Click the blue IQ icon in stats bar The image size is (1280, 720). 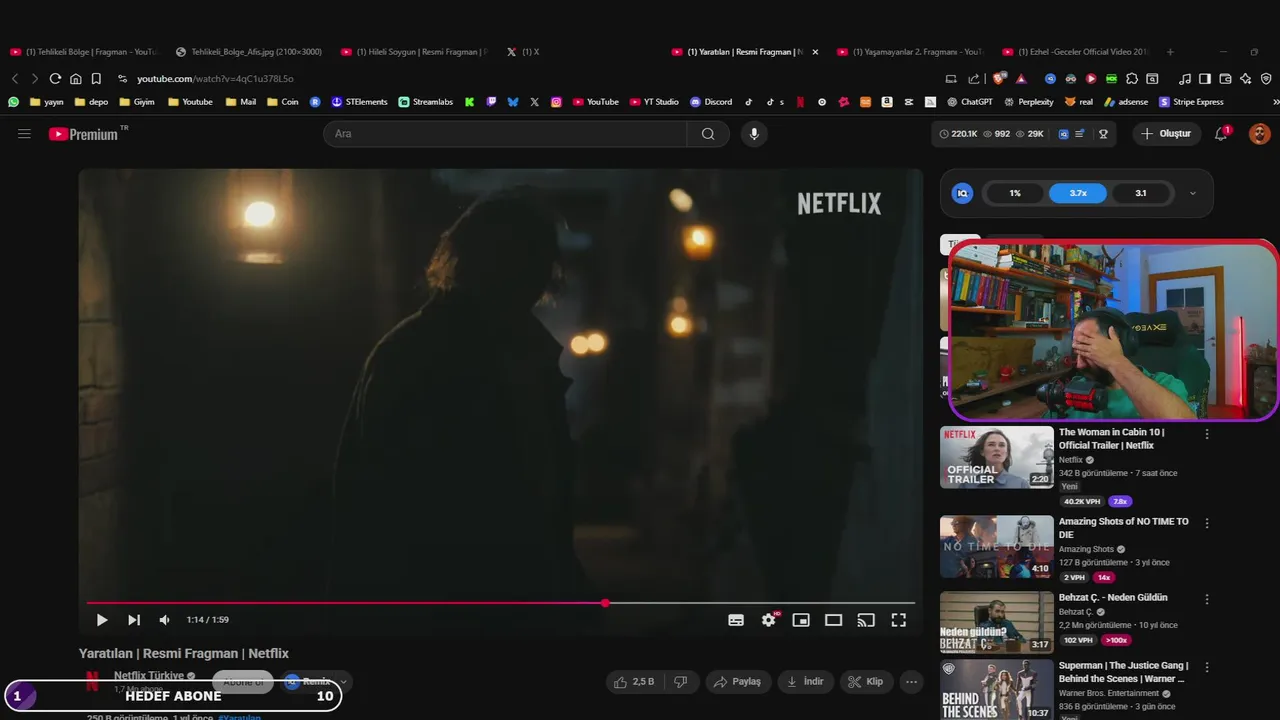[x=1063, y=134]
